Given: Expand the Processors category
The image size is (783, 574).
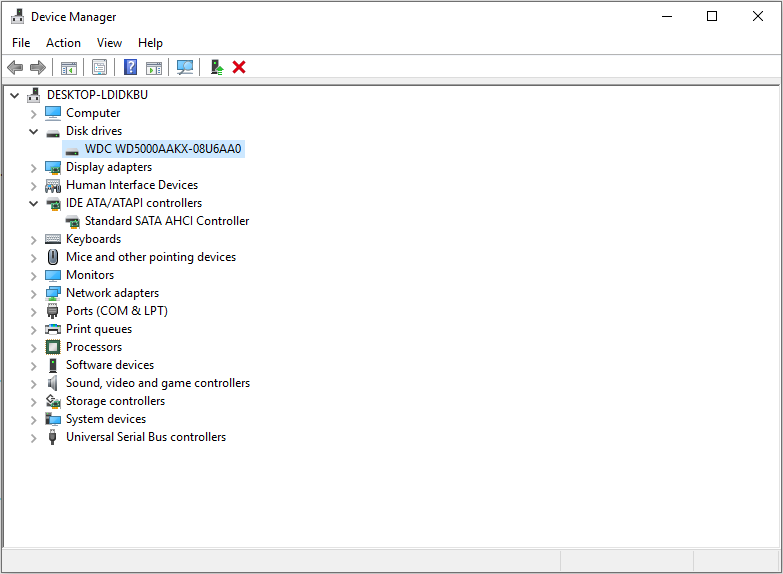Looking at the screenshot, I should (33, 348).
